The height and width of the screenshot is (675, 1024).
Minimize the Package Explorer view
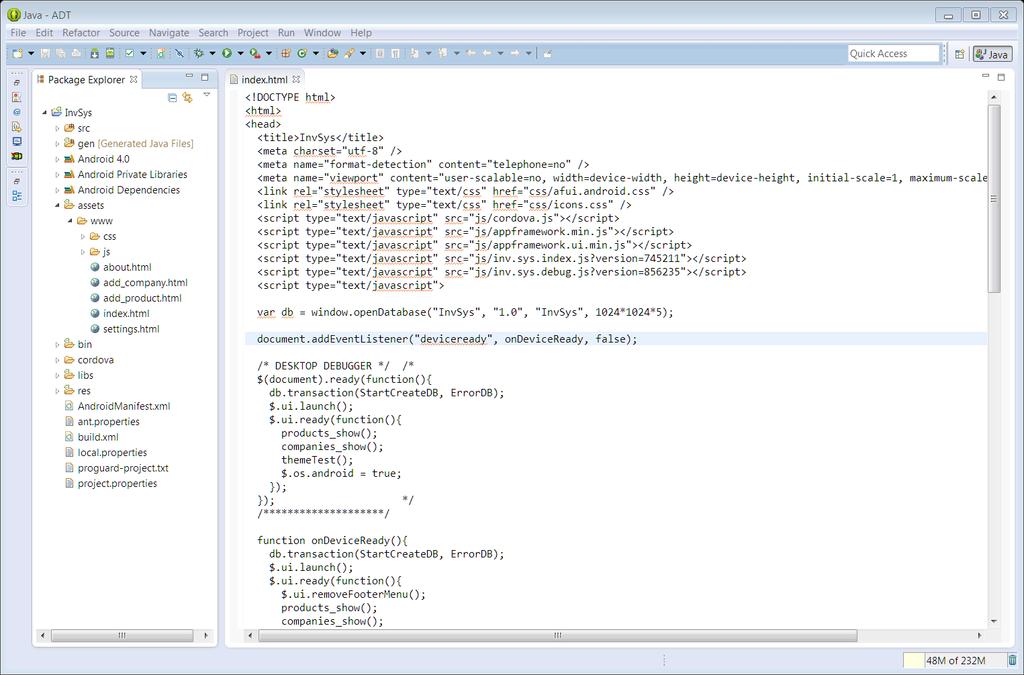(x=189, y=76)
